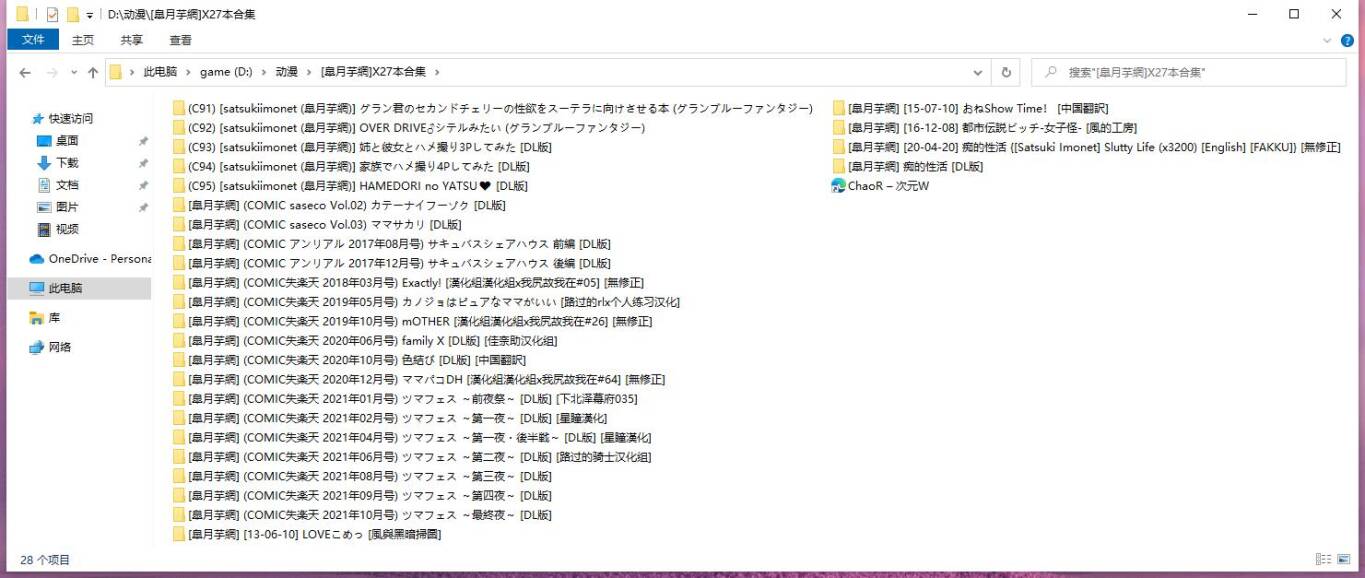Screen dimensions: 1365x578
Task: Select OneDrive - Personal in the navigation pane
Action: 99,258
